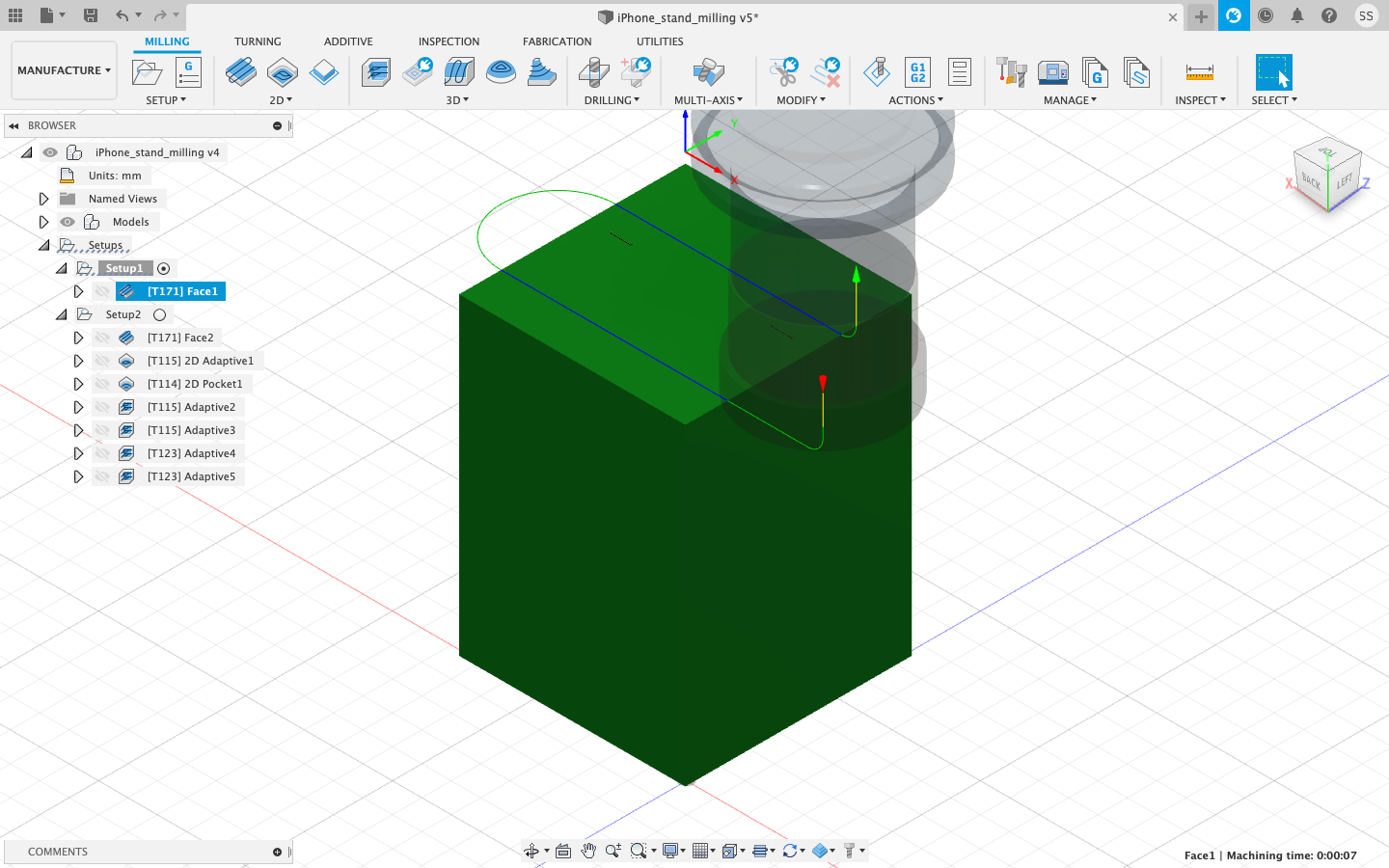Save the document
This screenshot has width=1389, height=868.
[x=91, y=15]
